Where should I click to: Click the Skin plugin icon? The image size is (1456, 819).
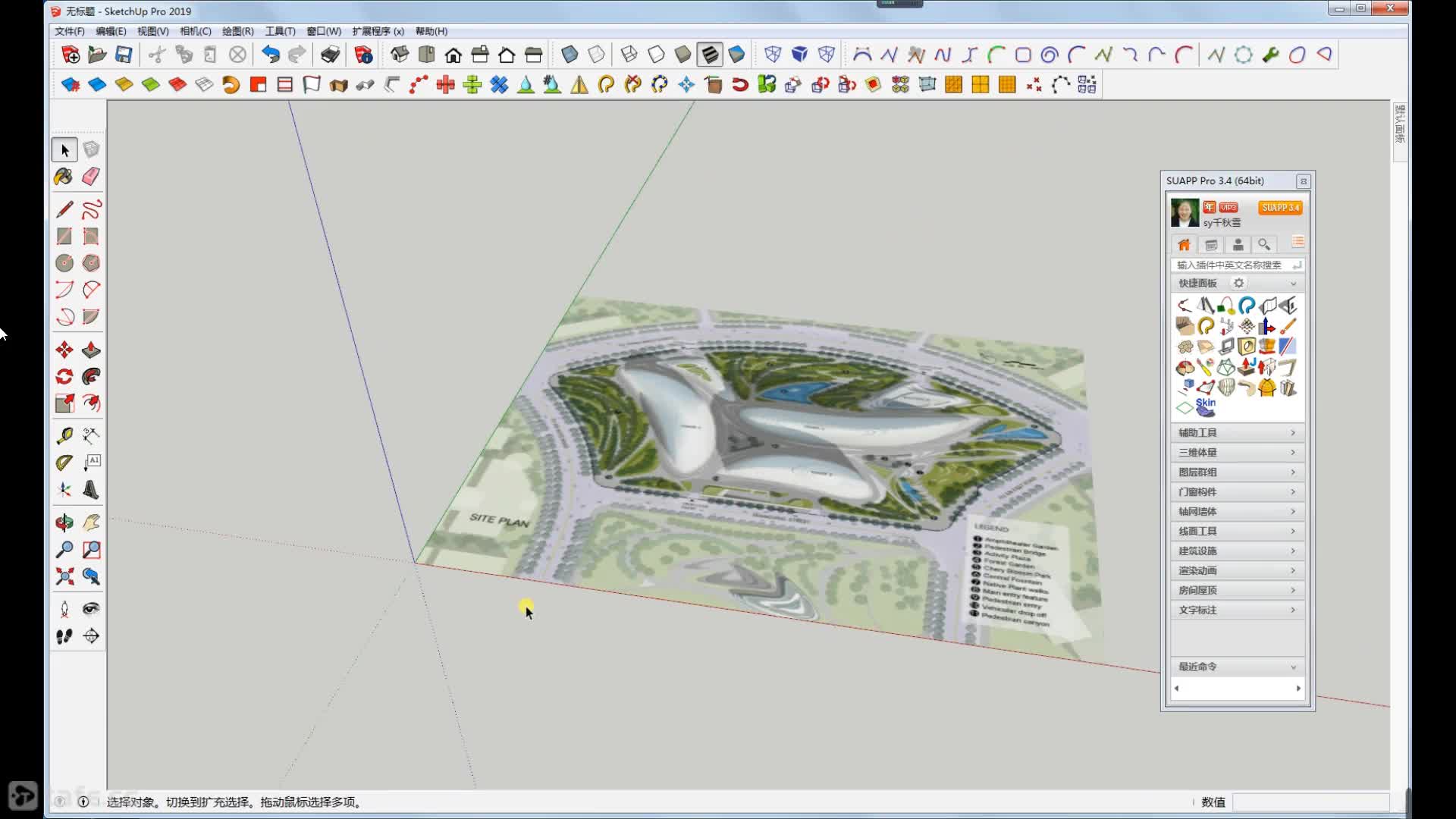1205,407
